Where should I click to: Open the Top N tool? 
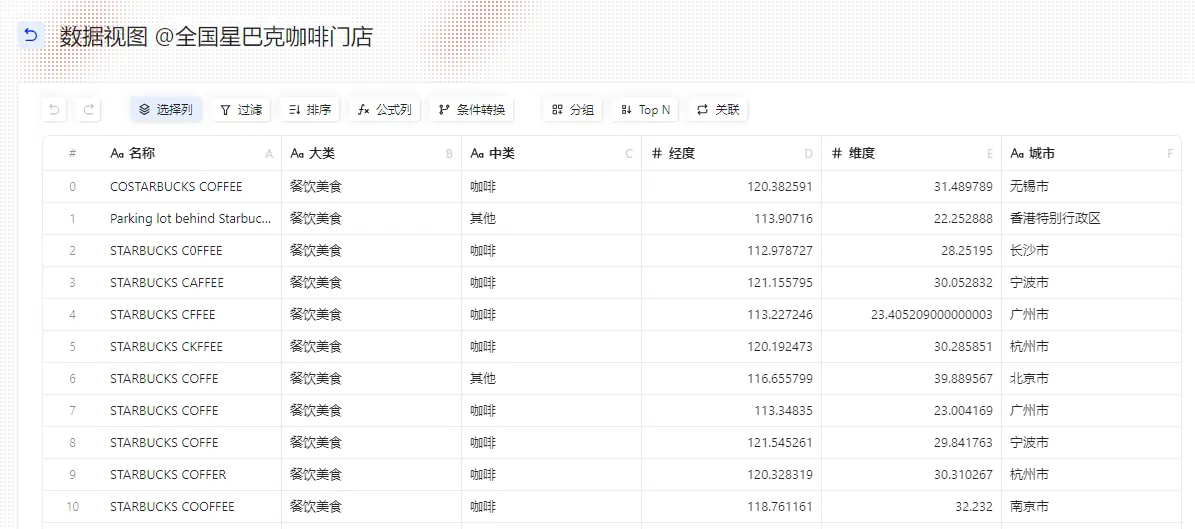coord(646,110)
